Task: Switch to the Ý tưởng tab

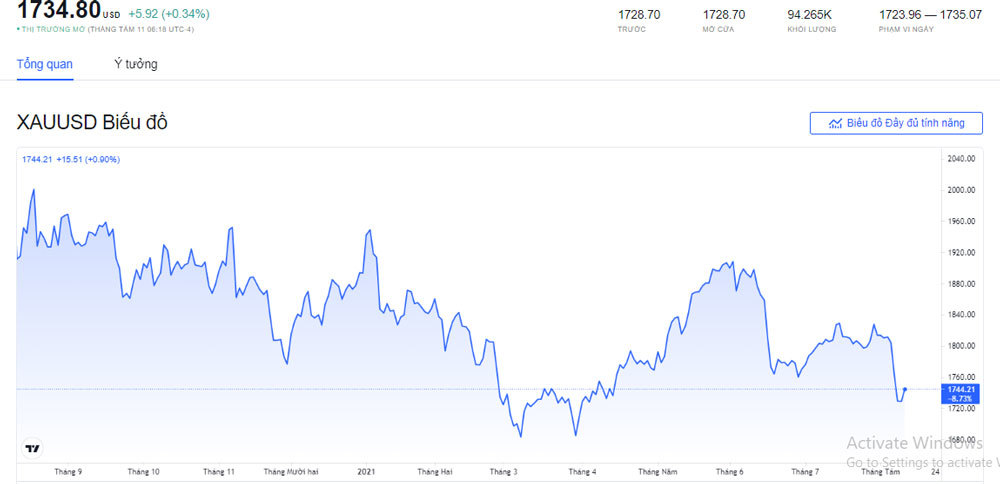Action: 135,64
